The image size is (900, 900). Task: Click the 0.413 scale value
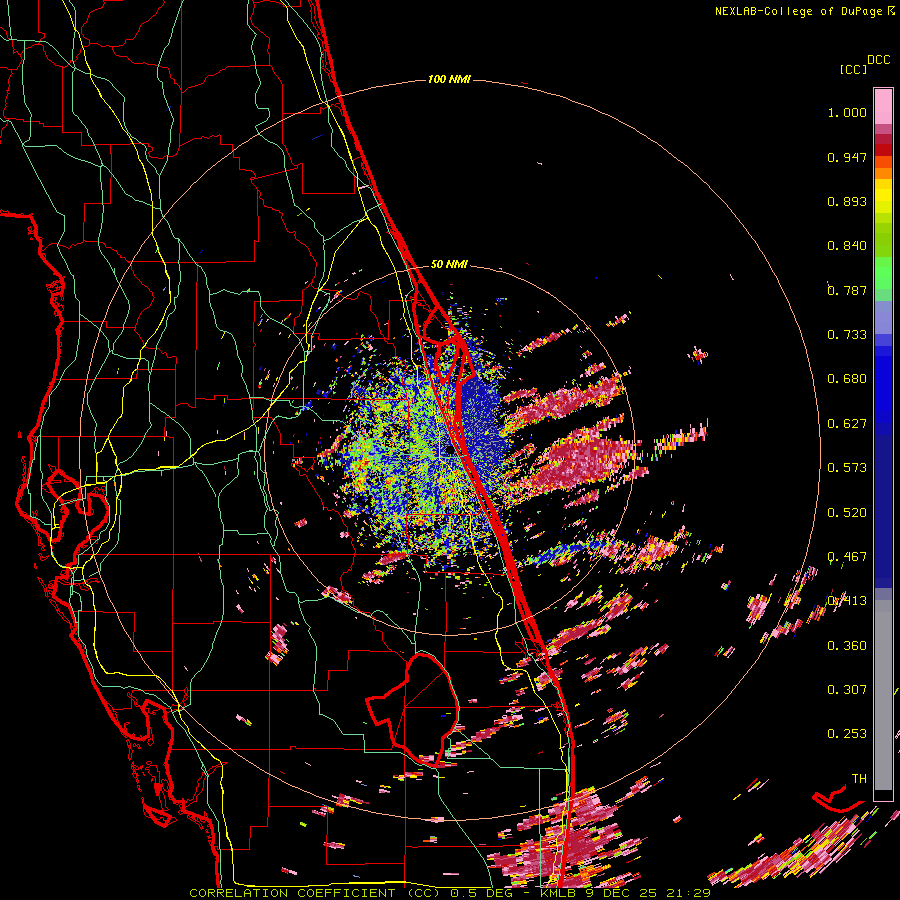click(847, 601)
